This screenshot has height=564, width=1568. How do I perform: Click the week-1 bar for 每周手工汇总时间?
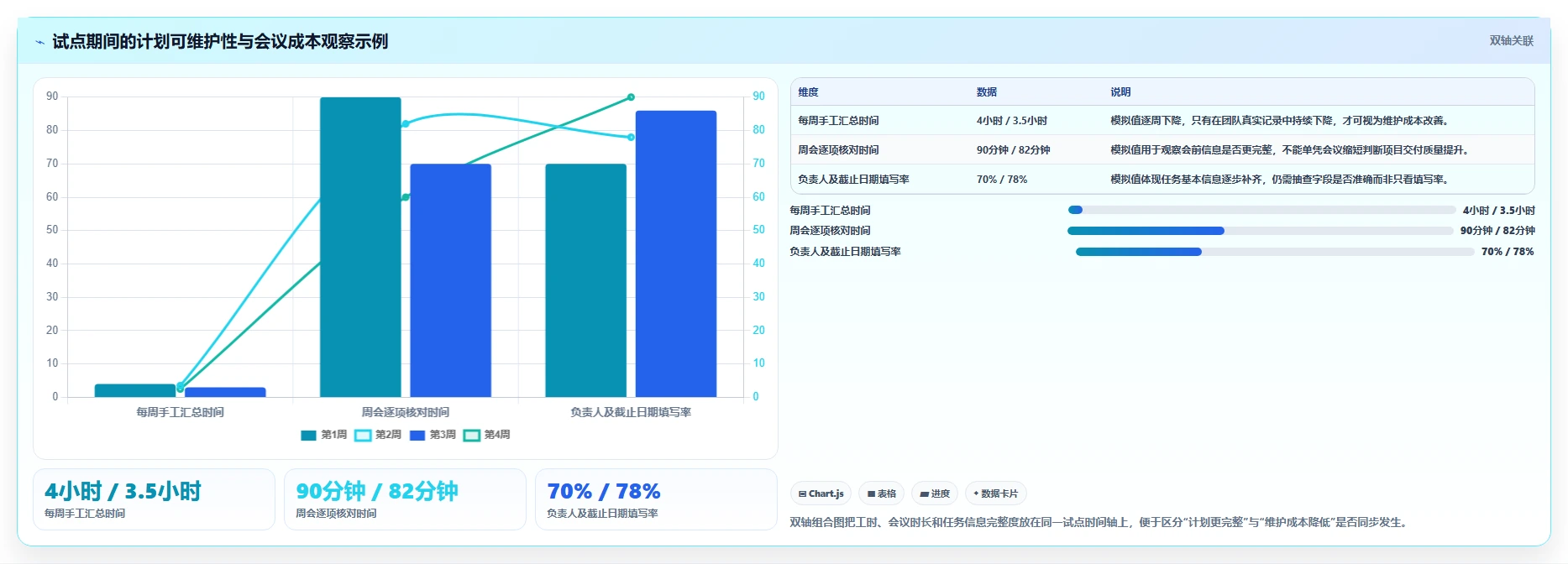coord(135,390)
